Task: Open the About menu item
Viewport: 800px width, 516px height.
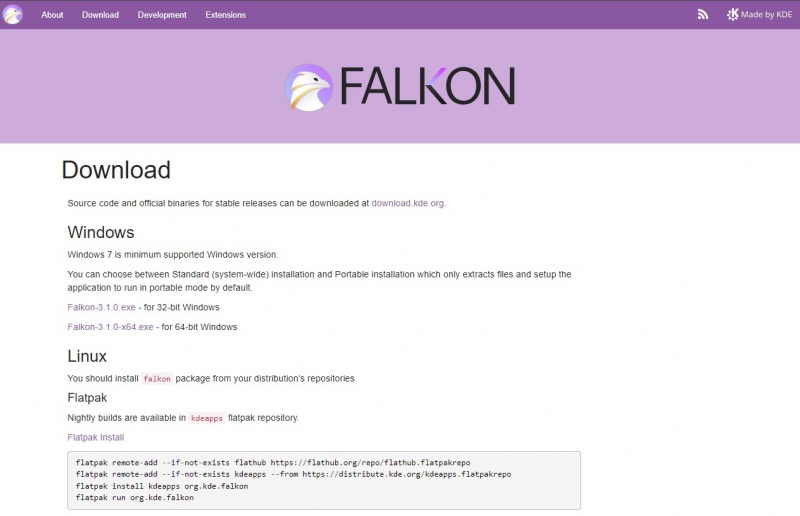Action: click(52, 15)
